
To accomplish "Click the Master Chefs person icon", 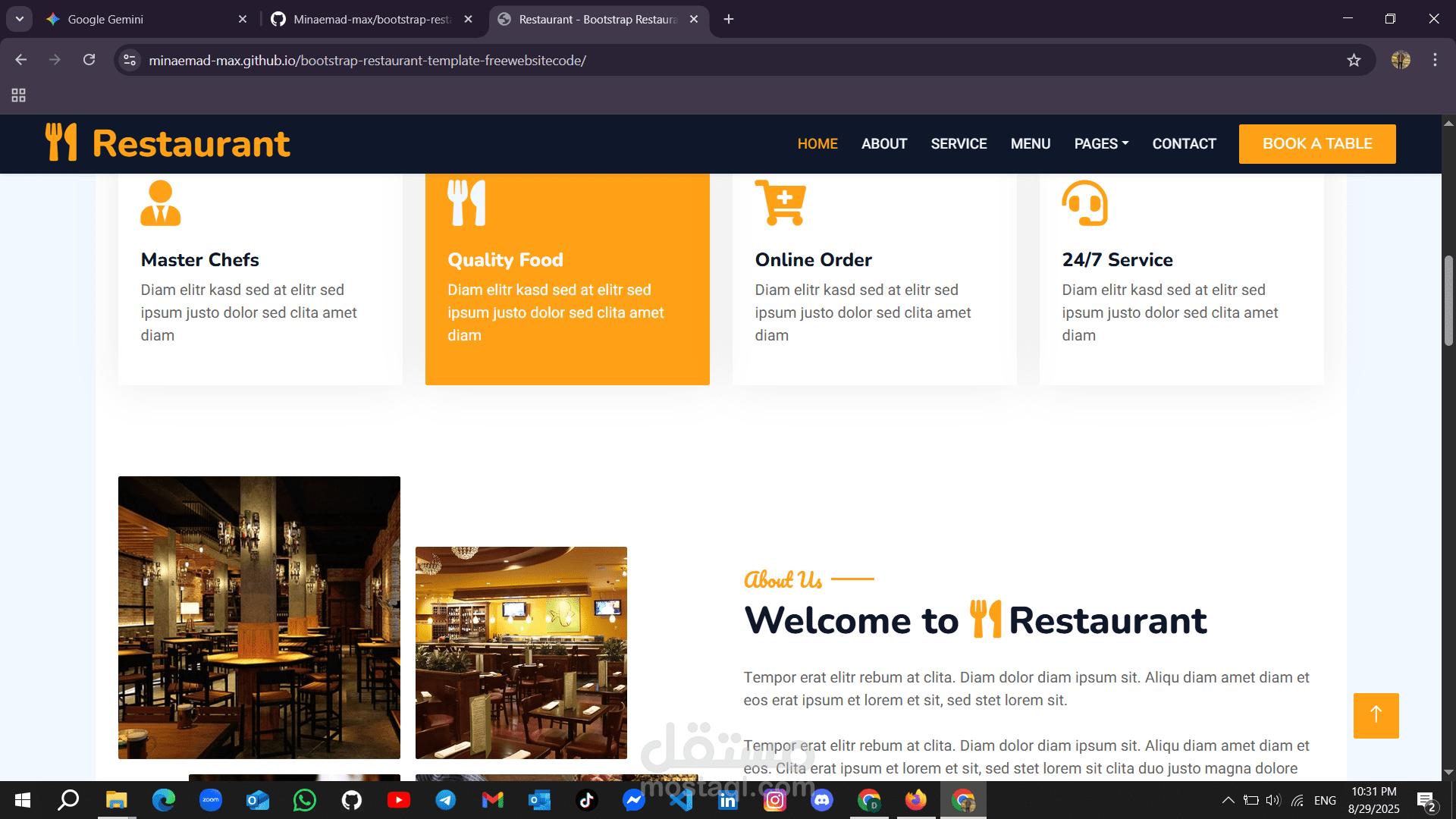I will coord(160,203).
